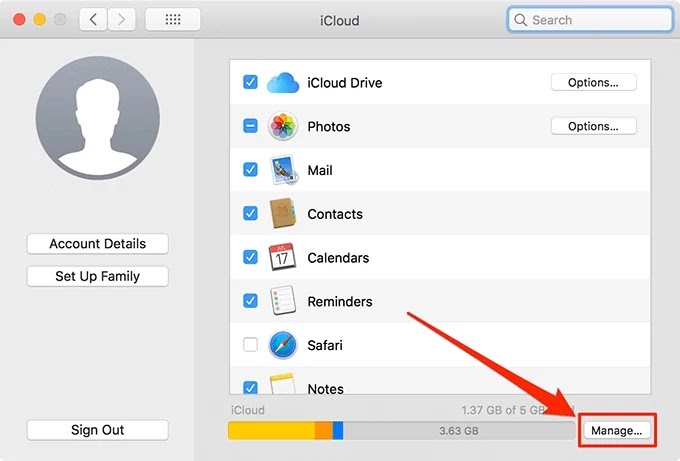Click the Calendars icon showing 17
Image resolution: width=680 pixels, height=461 pixels.
pyautogui.click(x=282, y=257)
